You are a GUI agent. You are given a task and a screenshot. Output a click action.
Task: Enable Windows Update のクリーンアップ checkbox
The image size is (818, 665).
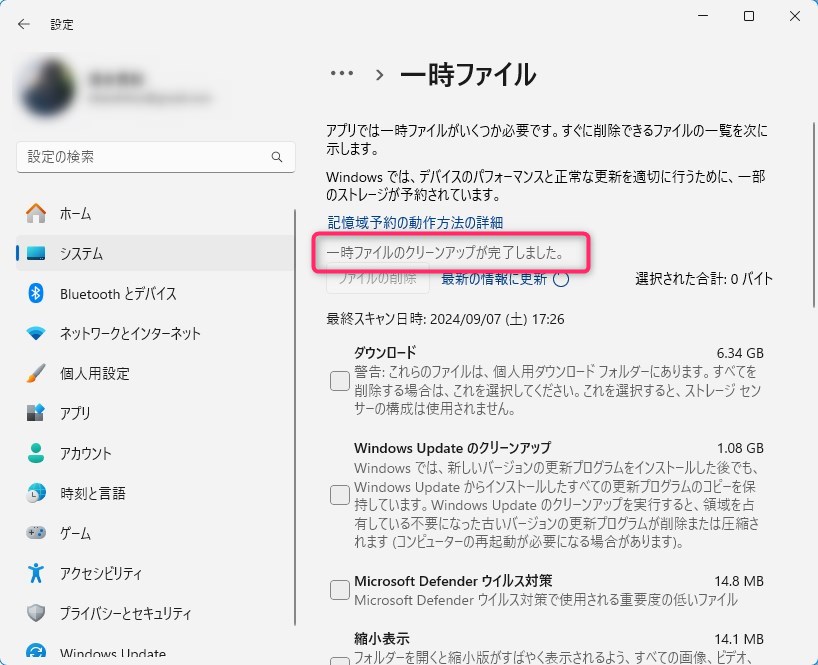click(x=340, y=495)
